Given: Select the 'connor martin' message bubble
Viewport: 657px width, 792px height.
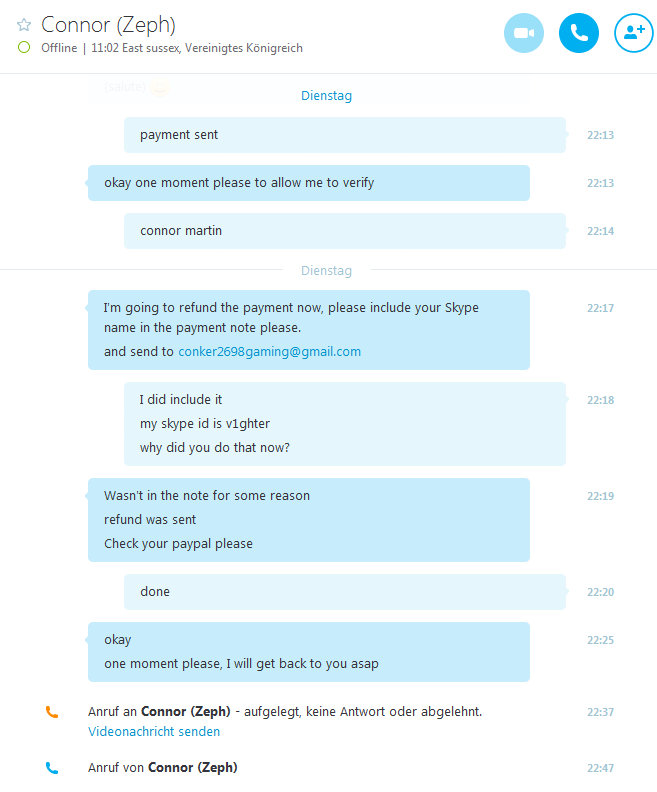Looking at the screenshot, I should tap(345, 231).
